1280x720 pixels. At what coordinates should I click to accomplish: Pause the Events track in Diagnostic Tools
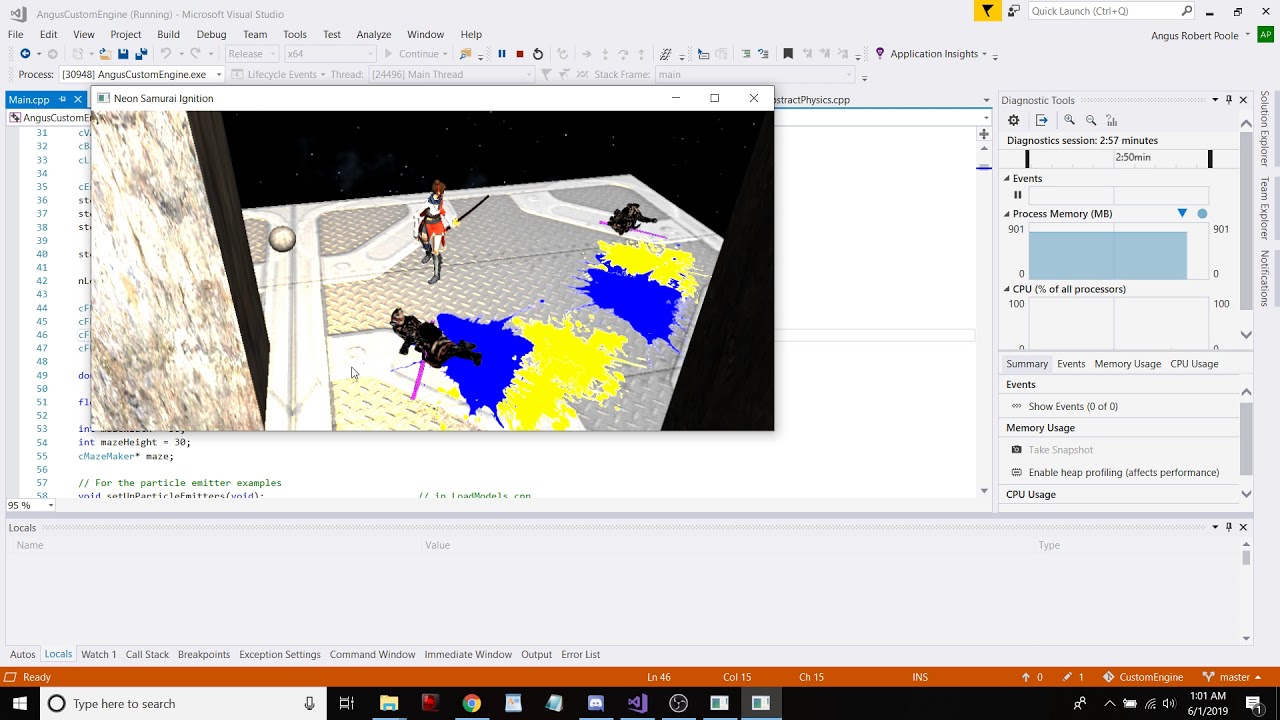(1018, 195)
